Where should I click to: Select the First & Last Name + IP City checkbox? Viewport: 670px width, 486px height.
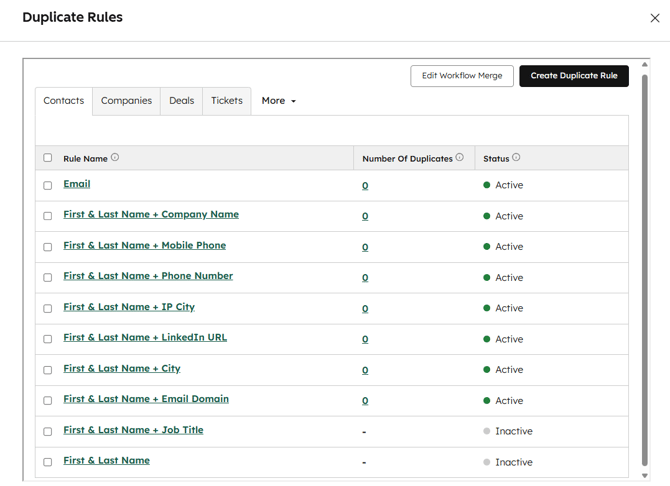click(x=47, y=308)
